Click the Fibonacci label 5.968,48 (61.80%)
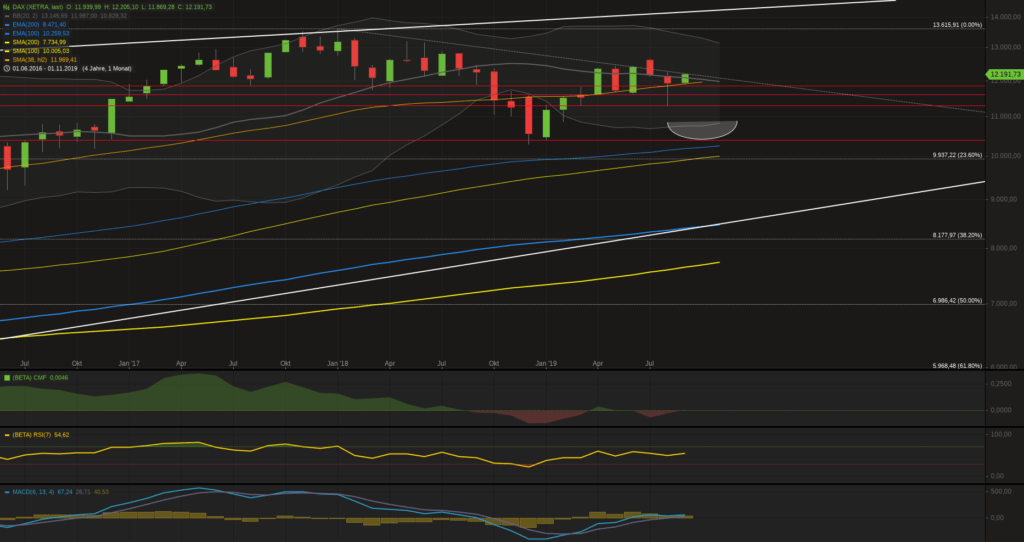The image size is (1024, 542). (957, 366)
